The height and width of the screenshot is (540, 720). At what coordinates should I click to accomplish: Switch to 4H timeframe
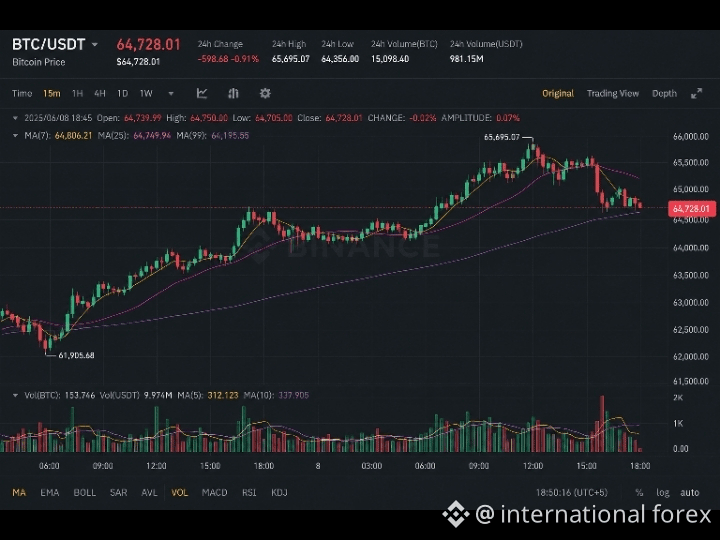click(100, 93)
